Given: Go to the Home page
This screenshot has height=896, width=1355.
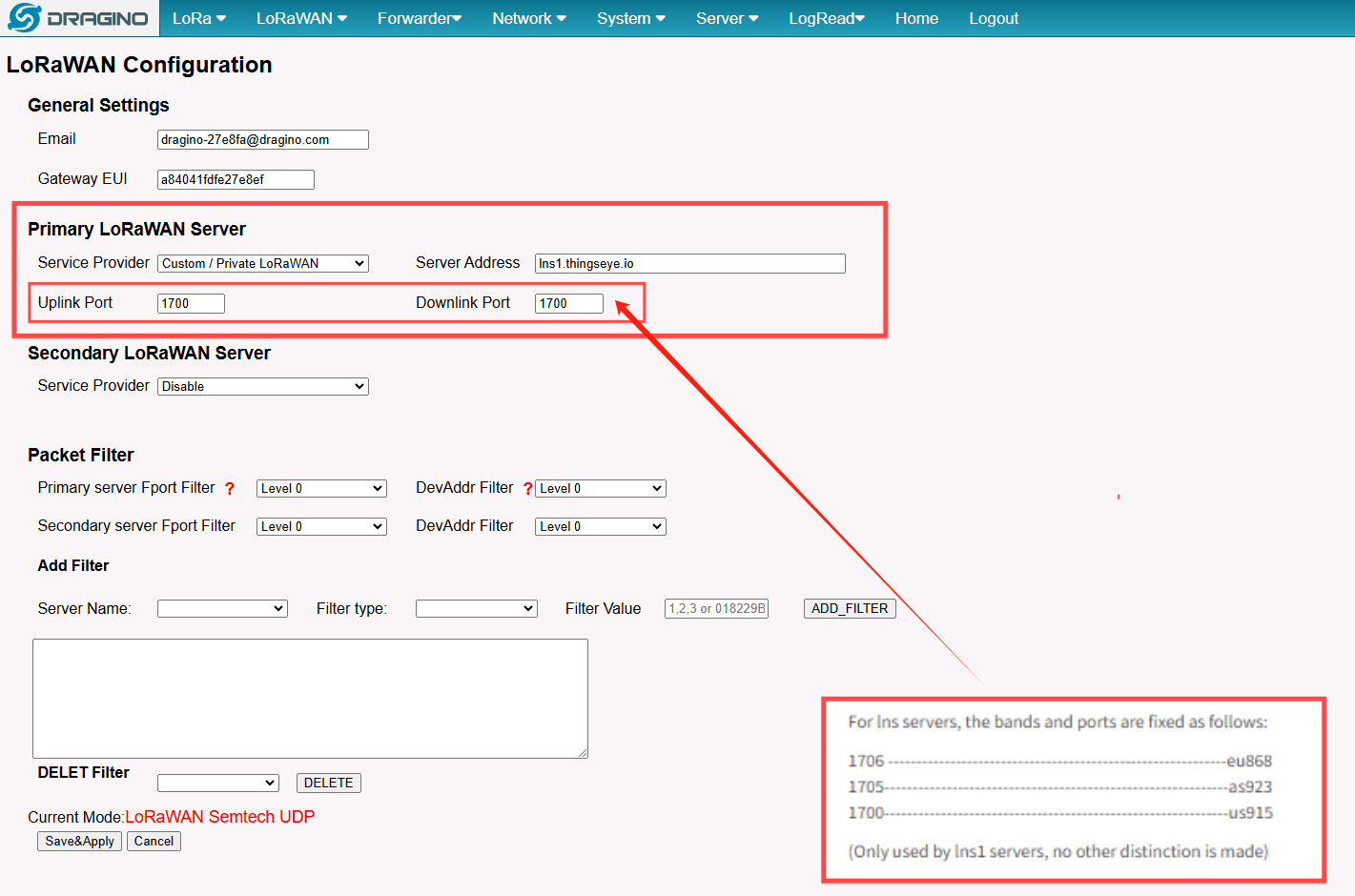Looking at the screenshot, I should coord(916,18).
